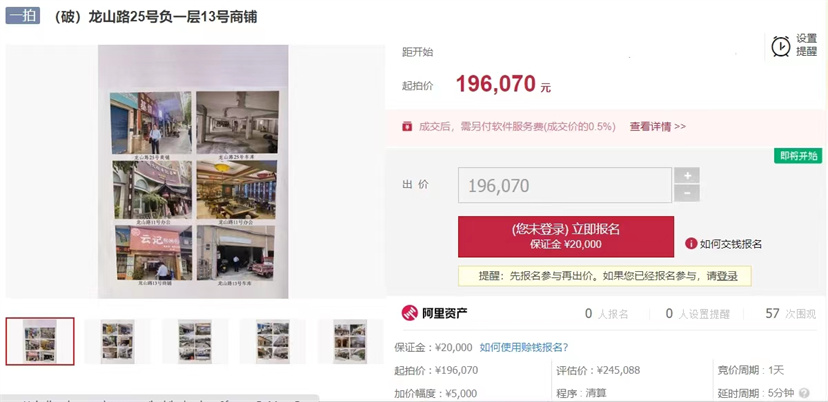Image resolution: width=828 pixels, height=402 pixels.
Task: Click the 登录 link in the reminder
Action: (x=727, y=276)
